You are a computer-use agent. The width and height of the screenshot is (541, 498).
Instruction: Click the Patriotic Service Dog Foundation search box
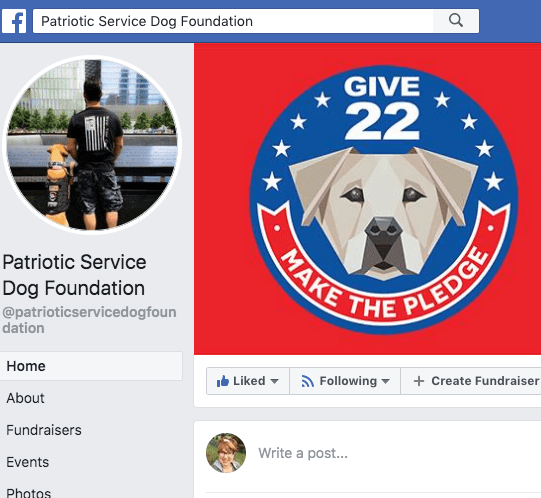point(233,21)
